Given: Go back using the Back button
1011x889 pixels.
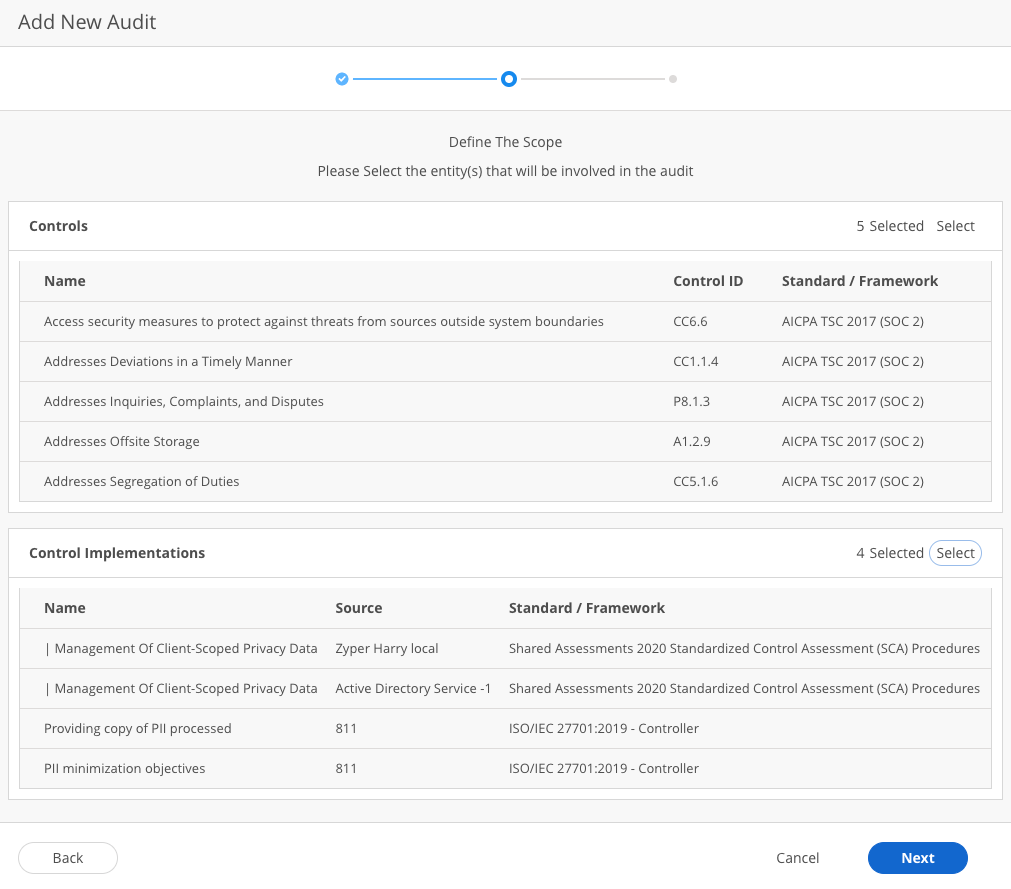Looking at the screenshot, I should pos(68,858).
